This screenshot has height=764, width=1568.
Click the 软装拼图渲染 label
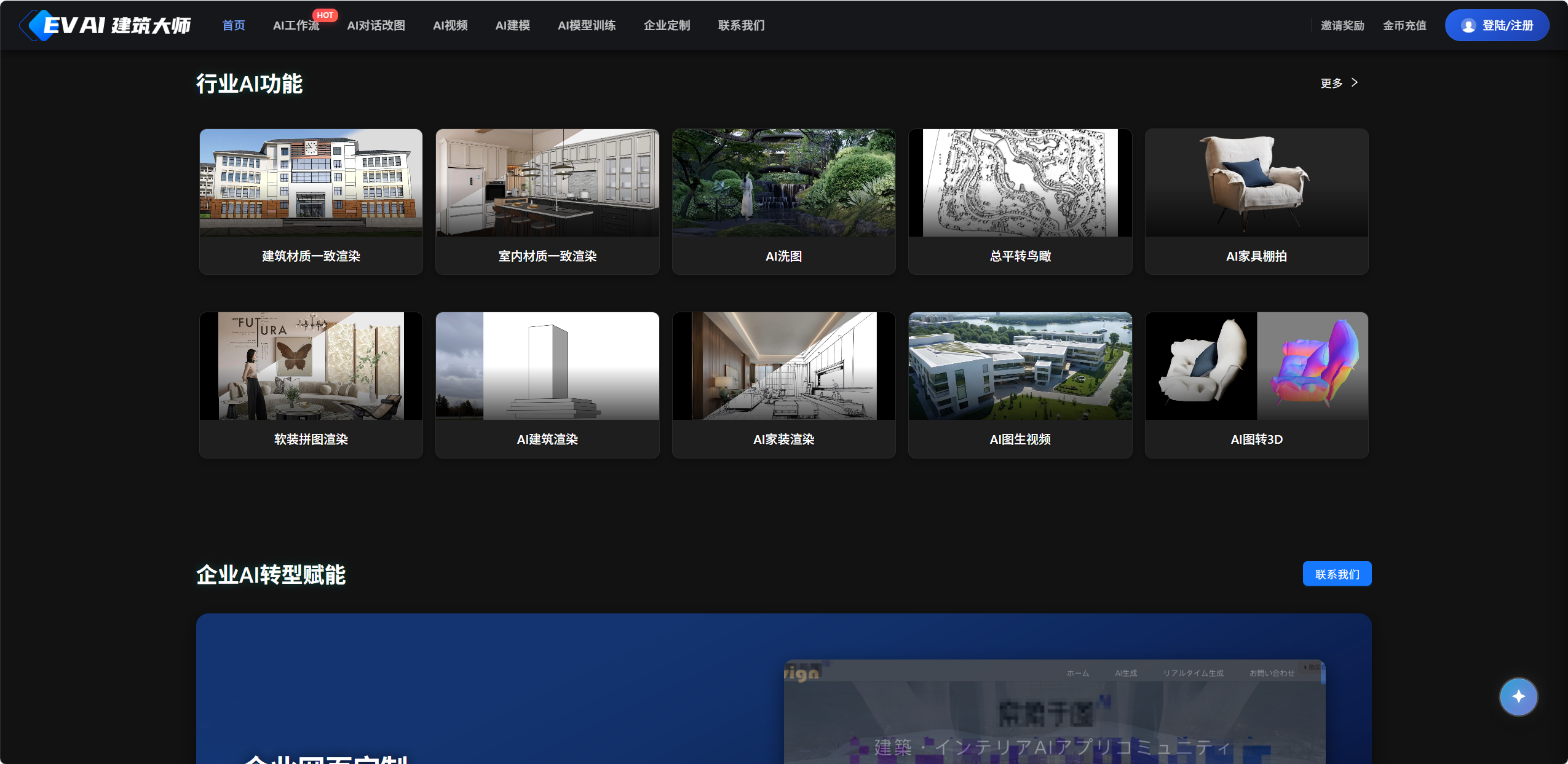311,439
